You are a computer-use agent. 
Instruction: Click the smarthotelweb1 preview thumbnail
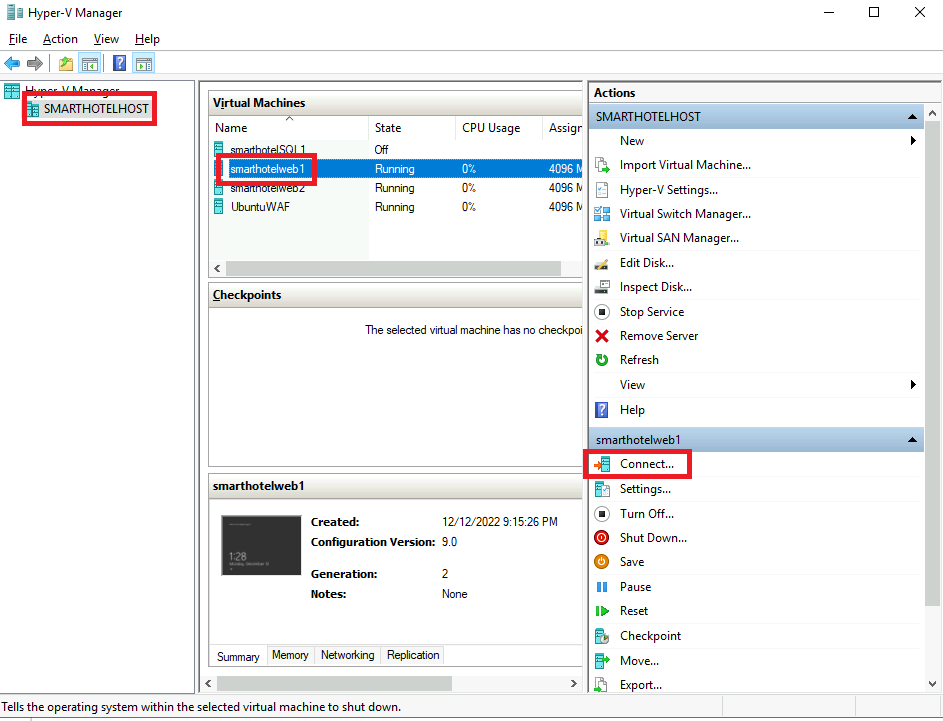click(261, 545)
